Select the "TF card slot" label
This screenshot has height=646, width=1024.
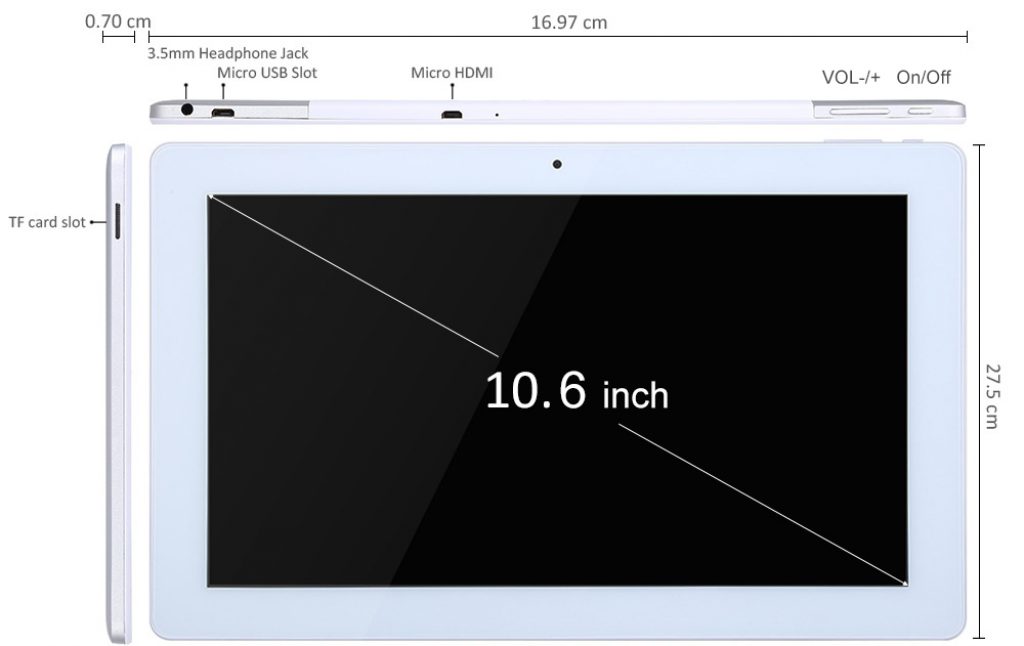coord(46,222)
